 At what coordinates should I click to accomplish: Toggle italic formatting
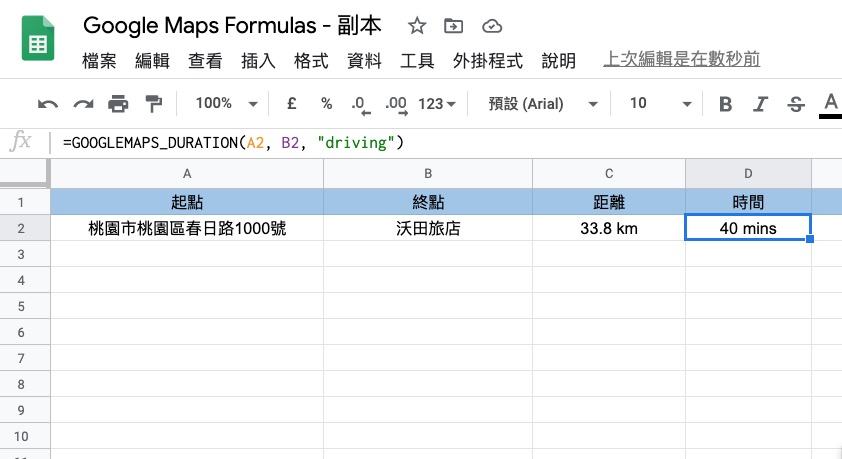tap(761, 104)
